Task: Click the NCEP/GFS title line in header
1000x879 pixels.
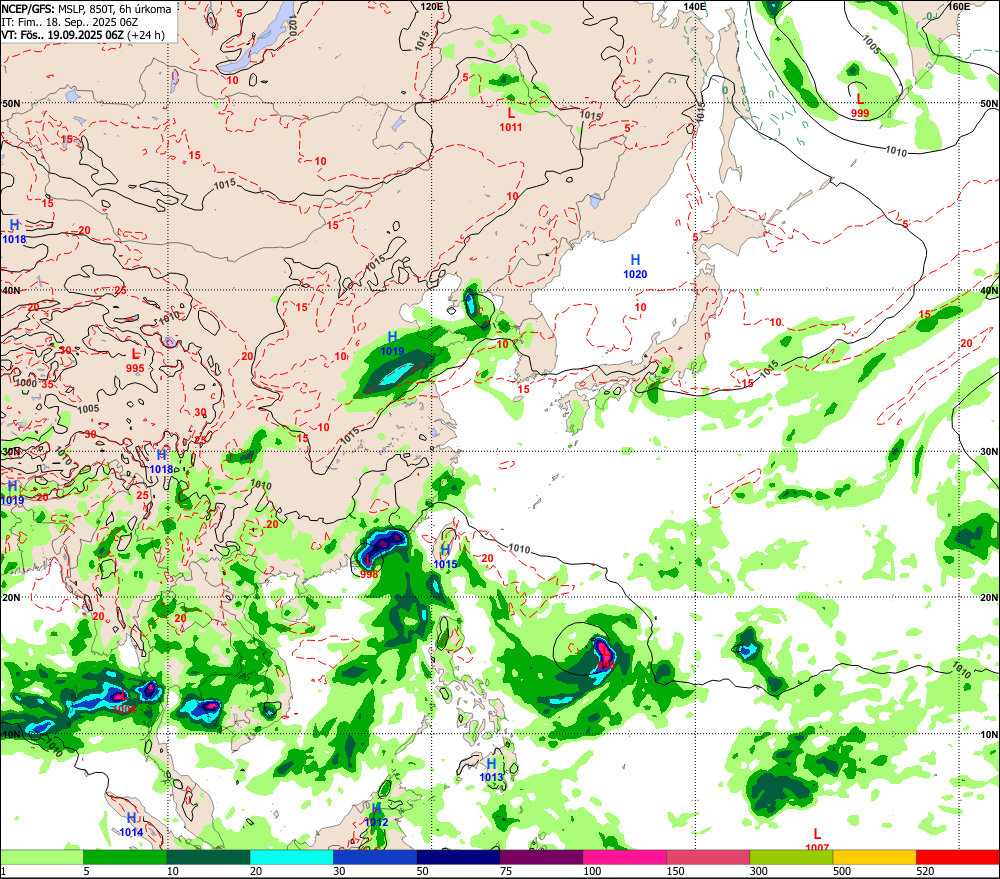Action: coord(86,9)
